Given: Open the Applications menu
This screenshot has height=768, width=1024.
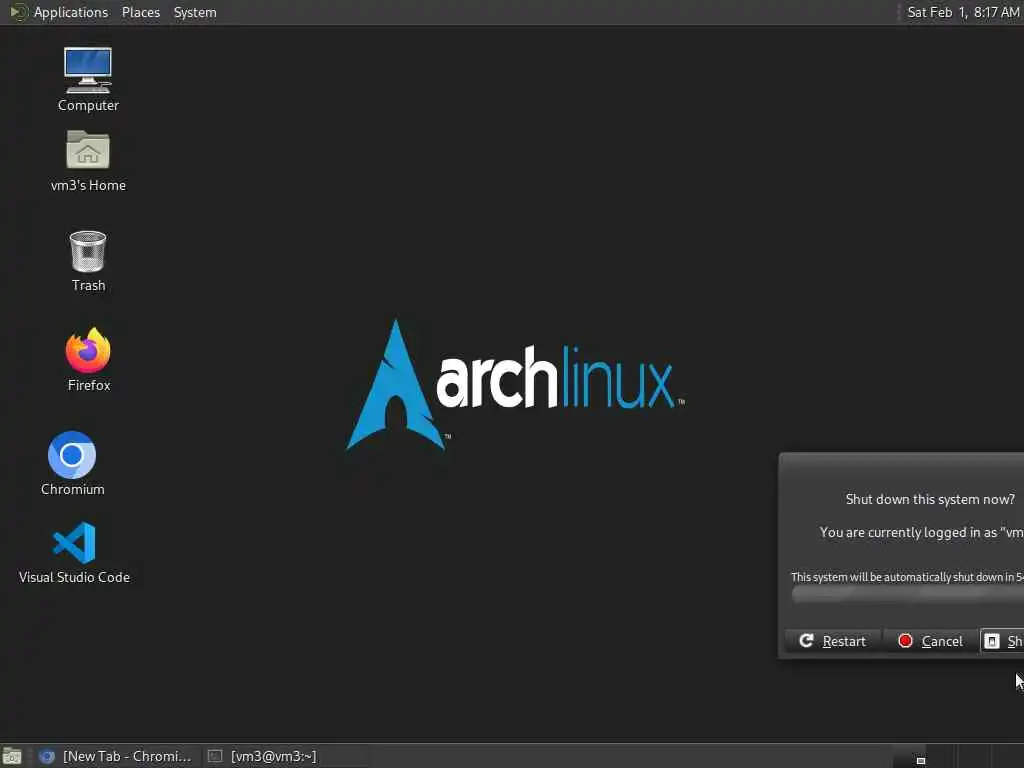Looking at the screenshot, I should [x=71, y=12].
